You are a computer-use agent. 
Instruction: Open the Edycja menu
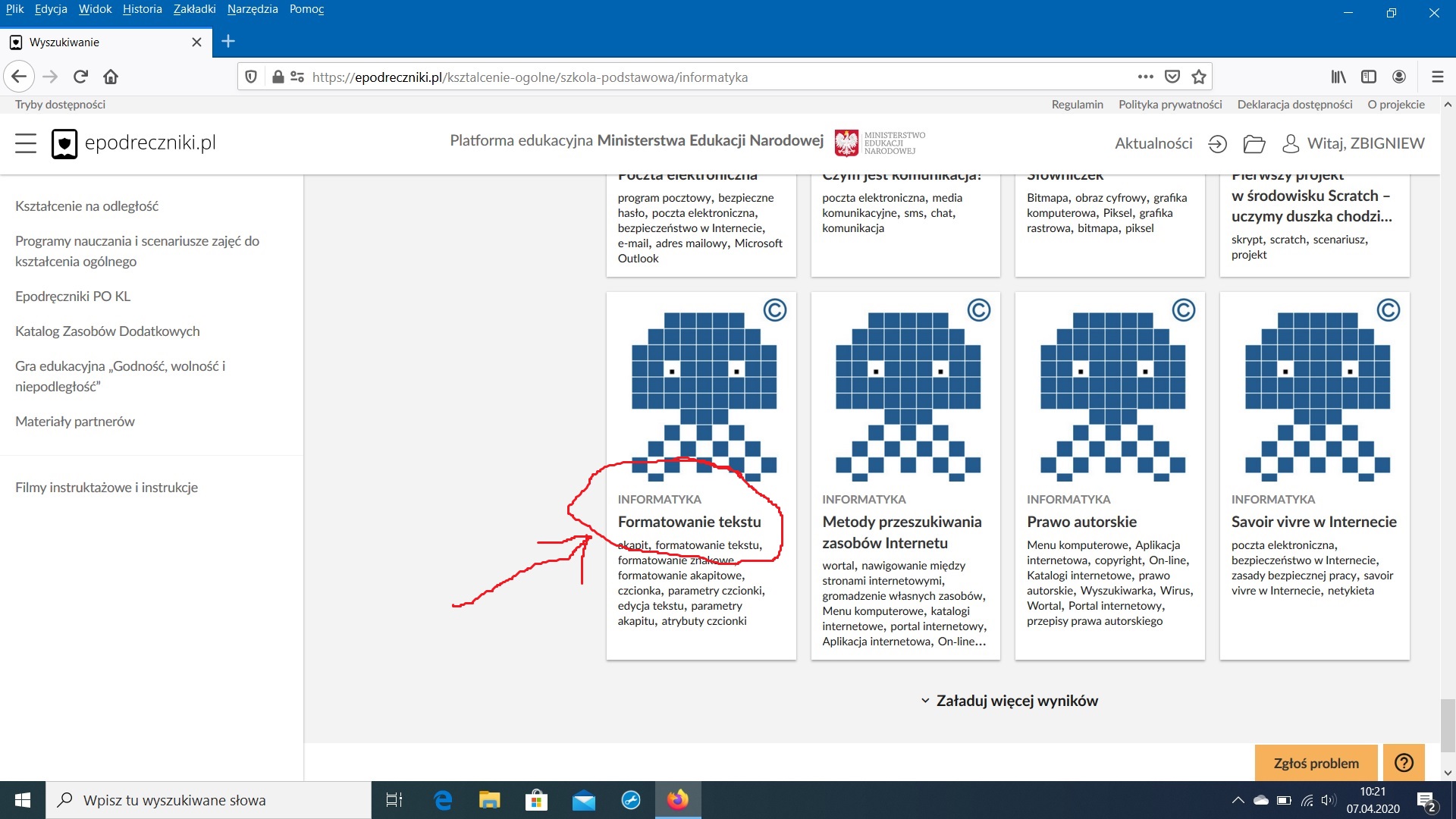pyautogui.click(x=51, y=9)
